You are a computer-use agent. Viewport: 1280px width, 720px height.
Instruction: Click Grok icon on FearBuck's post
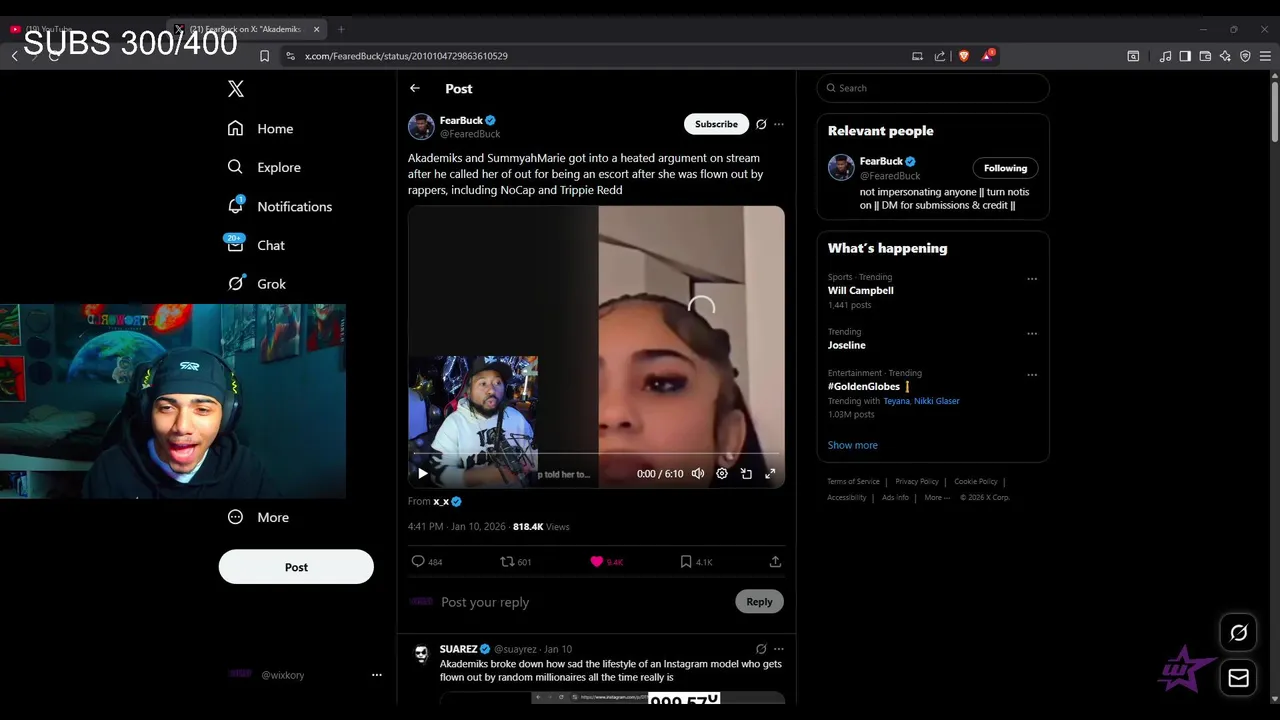click(761, 124)
